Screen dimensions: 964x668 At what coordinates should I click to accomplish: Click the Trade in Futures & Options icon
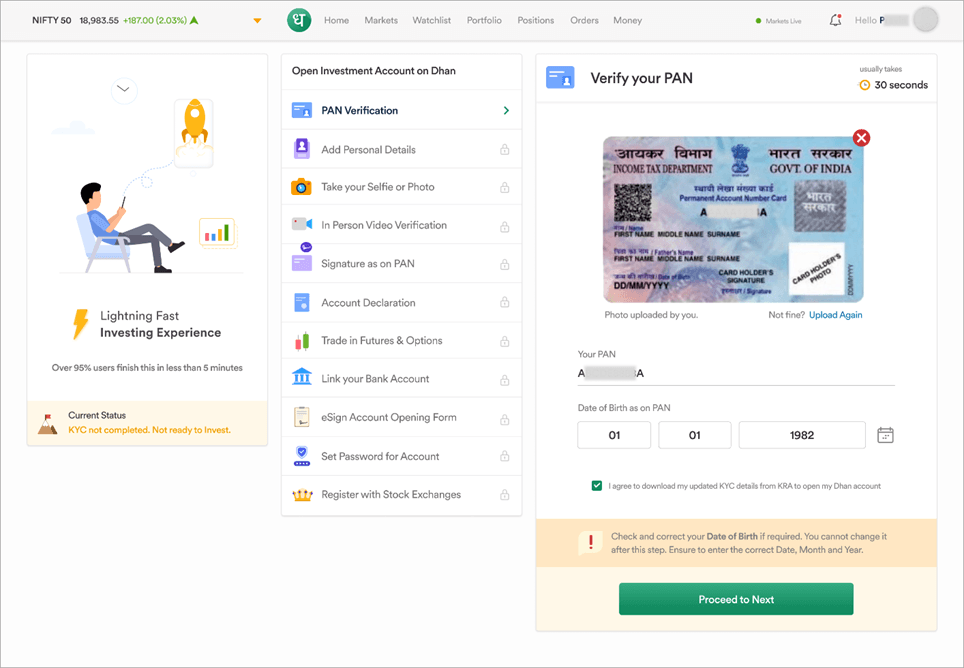point(301,341)
